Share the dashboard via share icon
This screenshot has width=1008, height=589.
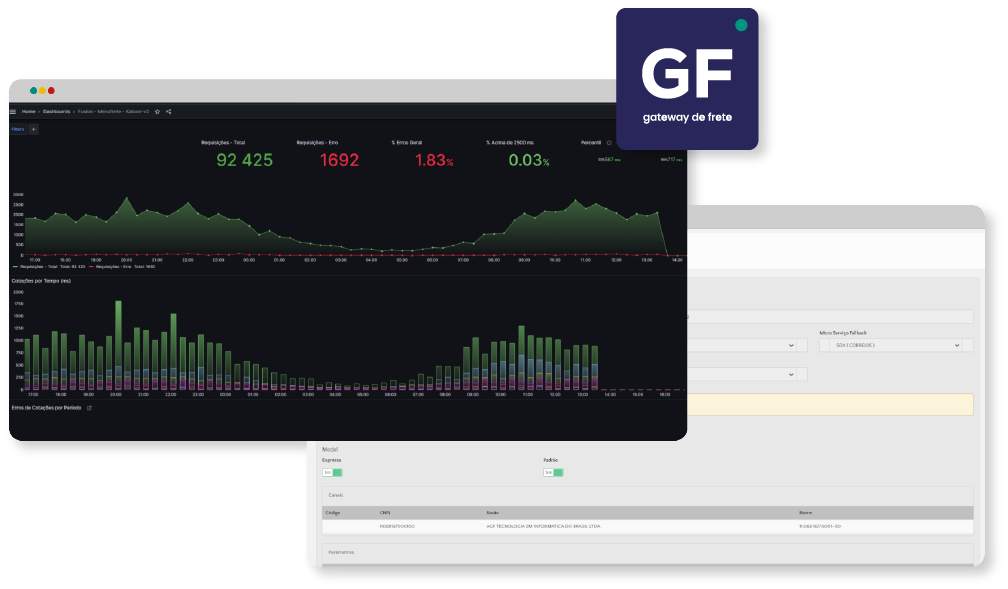point(168,112)
